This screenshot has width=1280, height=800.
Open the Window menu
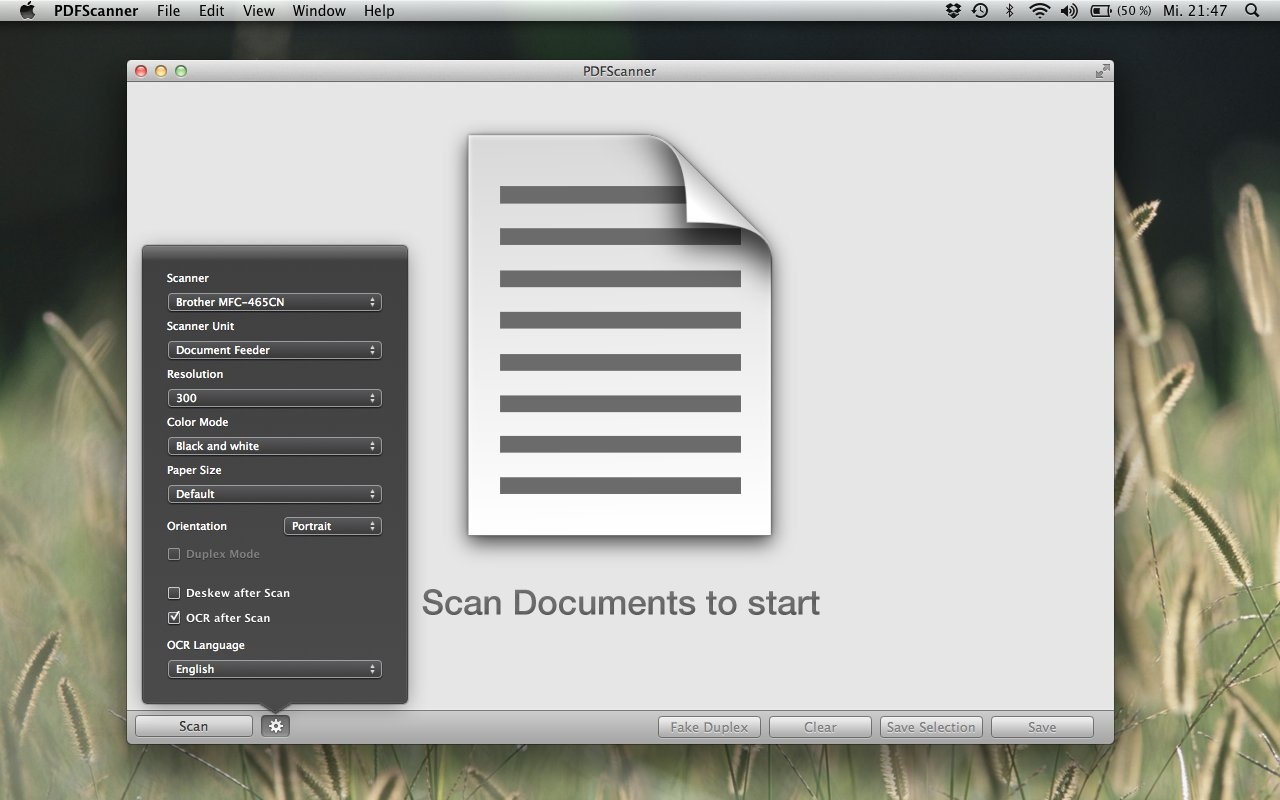pos(319,11)
